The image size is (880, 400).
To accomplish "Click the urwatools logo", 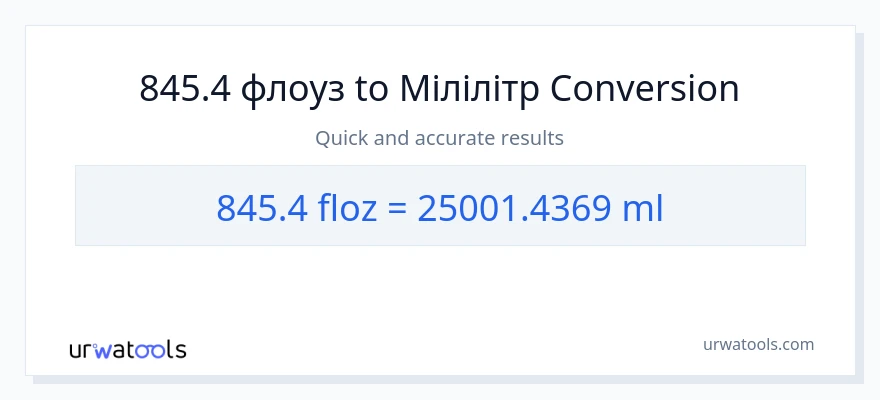I will [x=127, y=349].
